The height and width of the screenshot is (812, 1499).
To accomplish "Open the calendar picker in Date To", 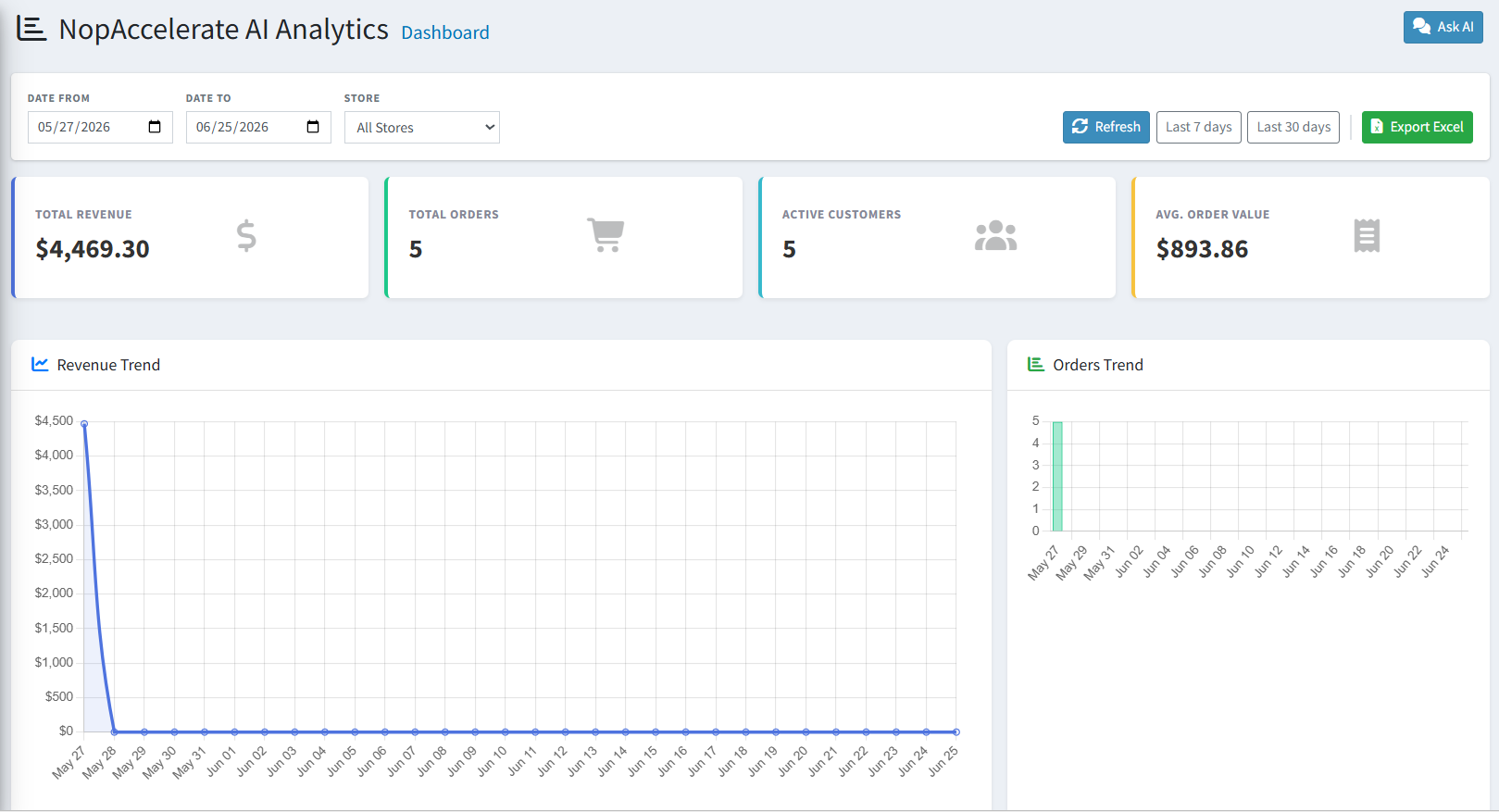I will [313, 127].
